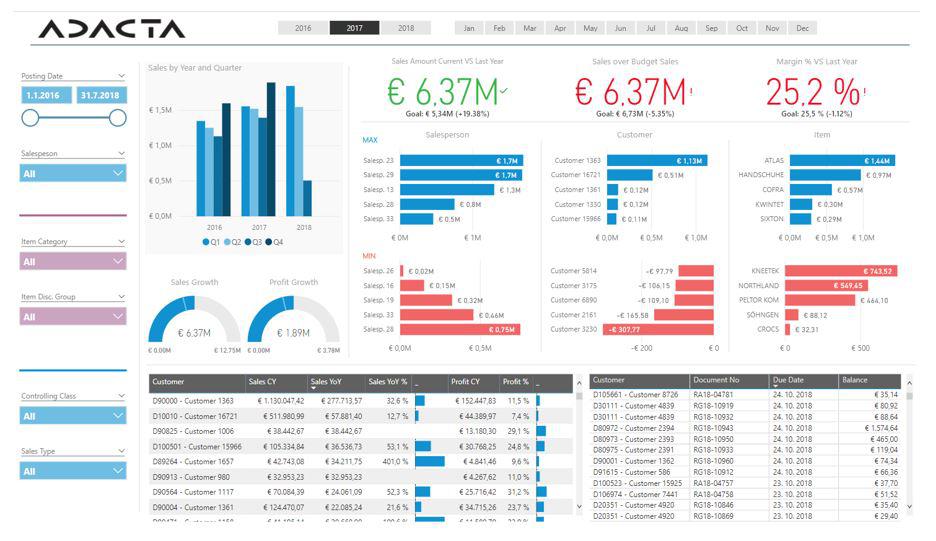
Task: Click the ADACTA logo
Action: (x=112, y=29)
